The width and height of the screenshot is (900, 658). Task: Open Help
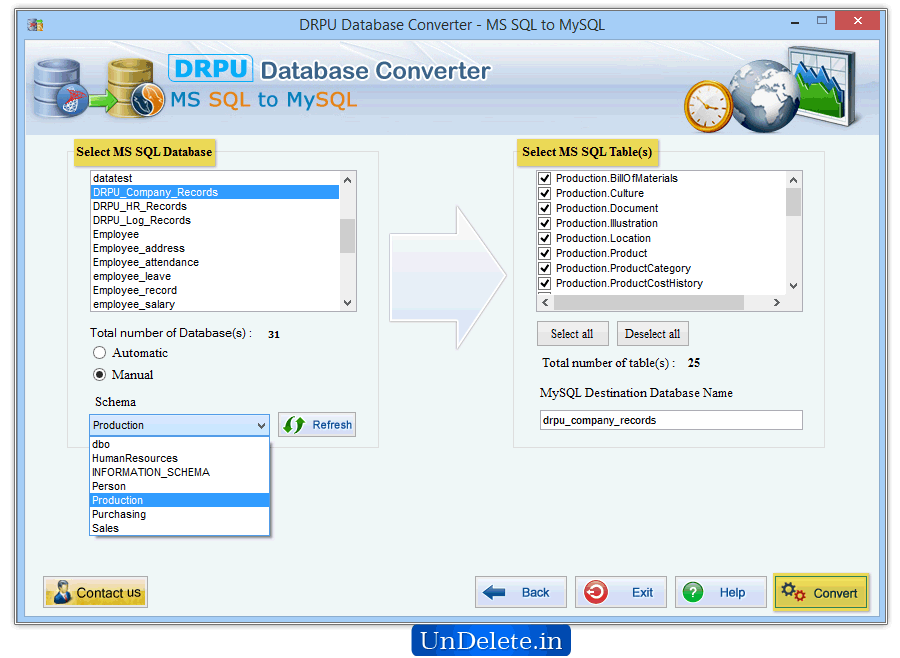pos(720,592)
